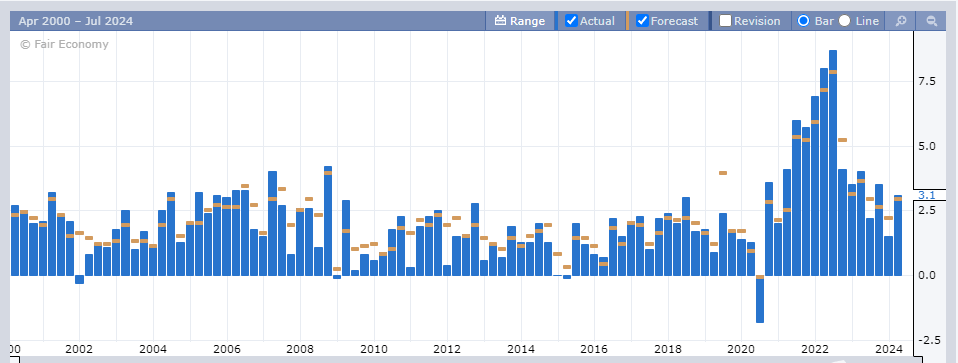This screenshot has width=958, height=363.
Task: Uncheck the Actual data checkbox
Action: (572, 21)
